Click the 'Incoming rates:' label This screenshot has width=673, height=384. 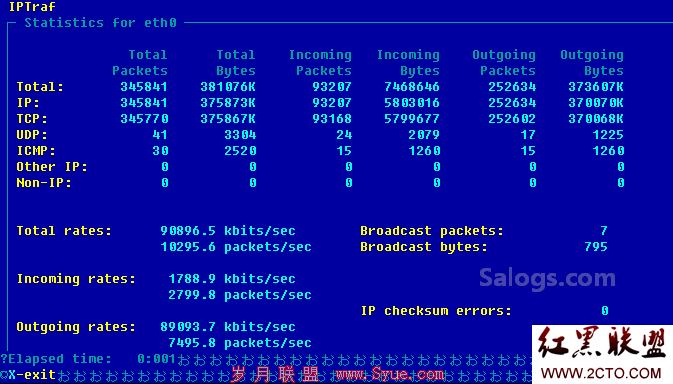coord(76,279)
